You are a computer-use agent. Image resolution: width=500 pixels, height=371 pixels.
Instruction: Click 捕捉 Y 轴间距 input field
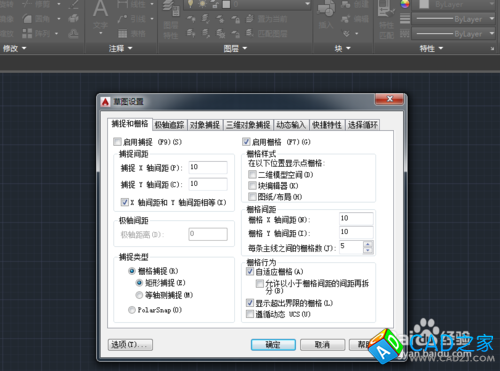point(208,184)
